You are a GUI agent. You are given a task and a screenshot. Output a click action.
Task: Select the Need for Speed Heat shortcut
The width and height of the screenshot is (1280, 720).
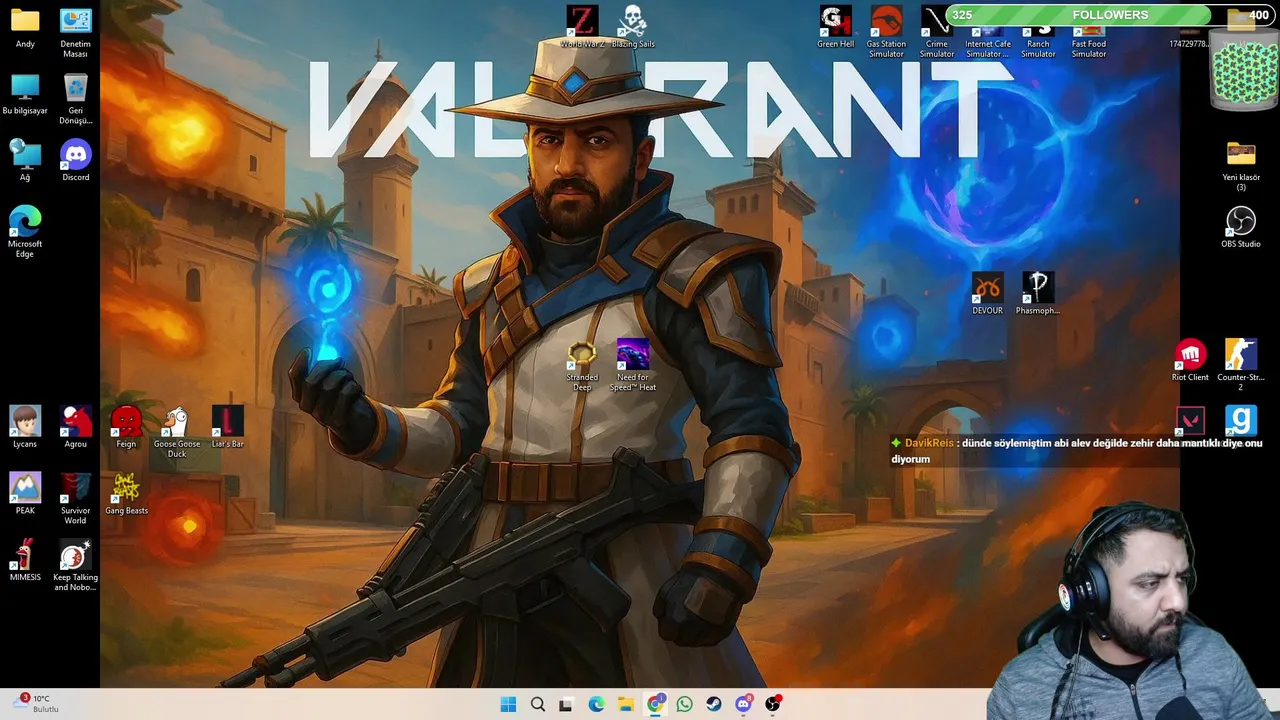pos(633,366)
